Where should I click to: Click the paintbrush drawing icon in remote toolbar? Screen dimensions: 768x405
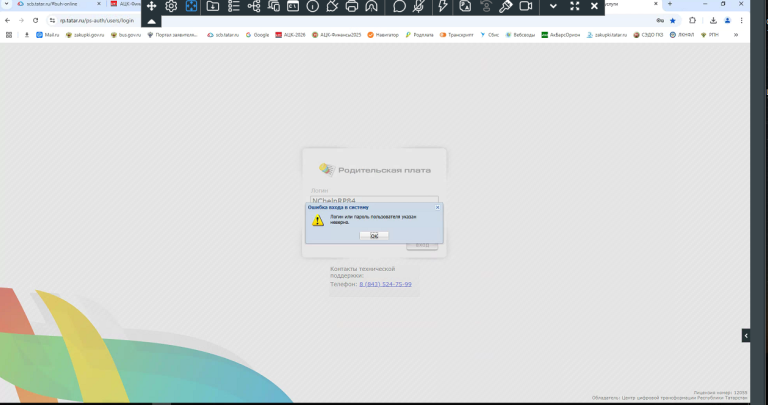tap(505, 6)
